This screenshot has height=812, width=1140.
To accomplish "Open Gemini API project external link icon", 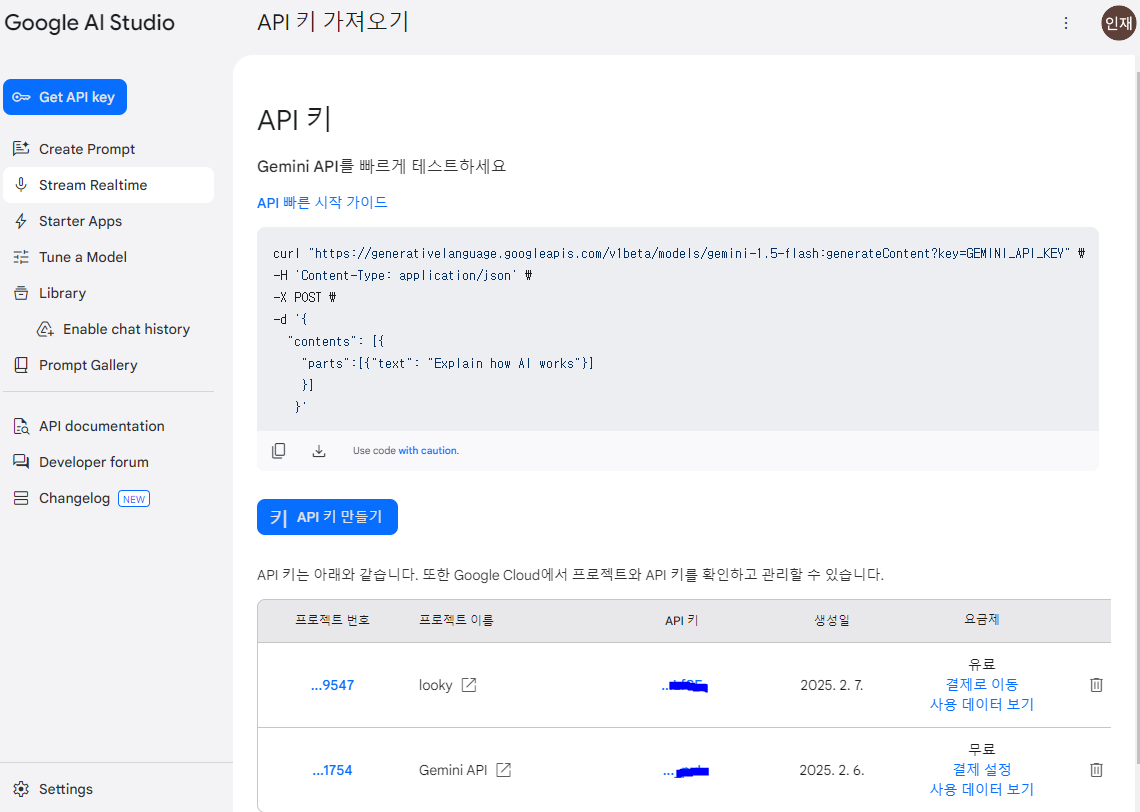I will (504, 770).
